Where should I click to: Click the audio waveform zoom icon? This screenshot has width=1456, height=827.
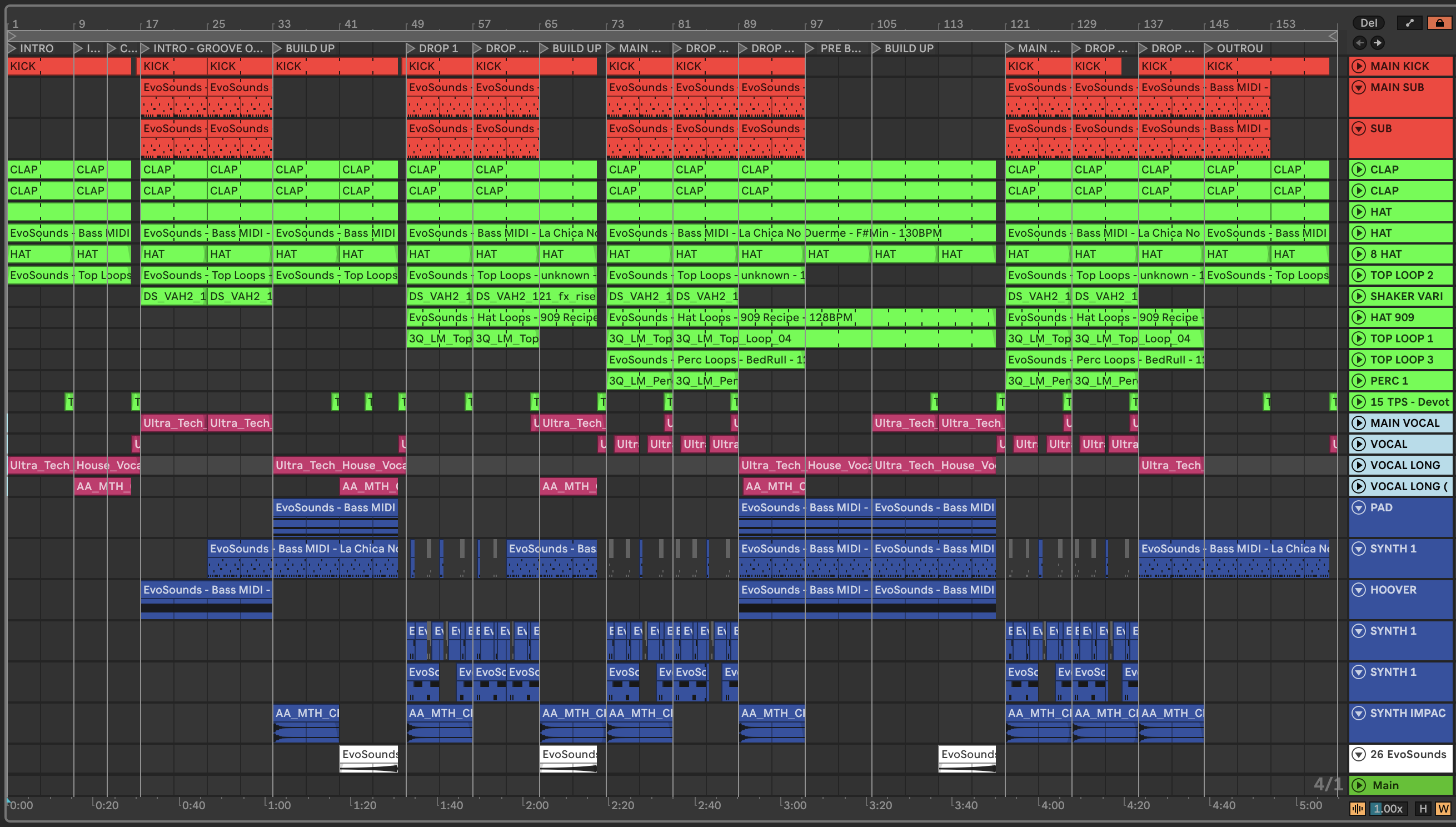coord(1357,808)
